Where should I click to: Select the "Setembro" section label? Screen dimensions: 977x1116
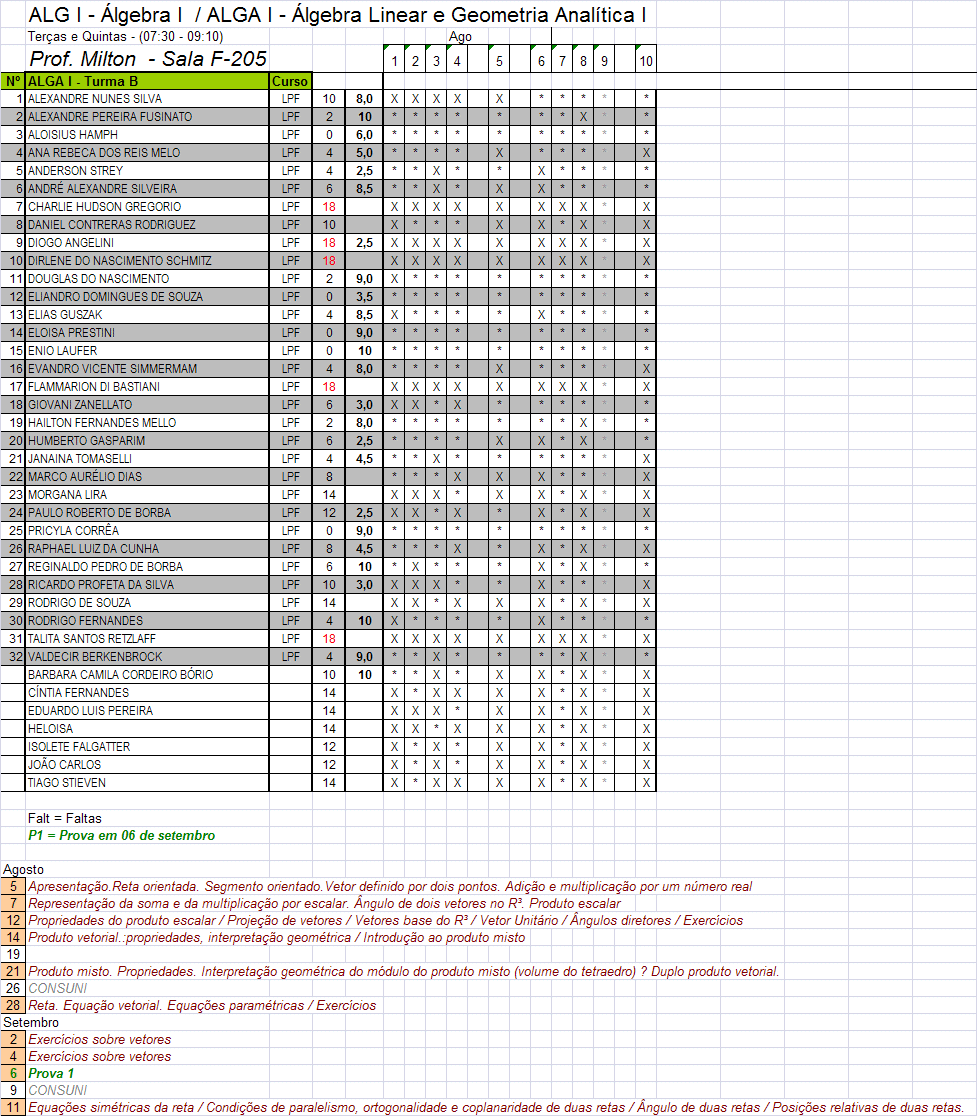(31, 1023)
